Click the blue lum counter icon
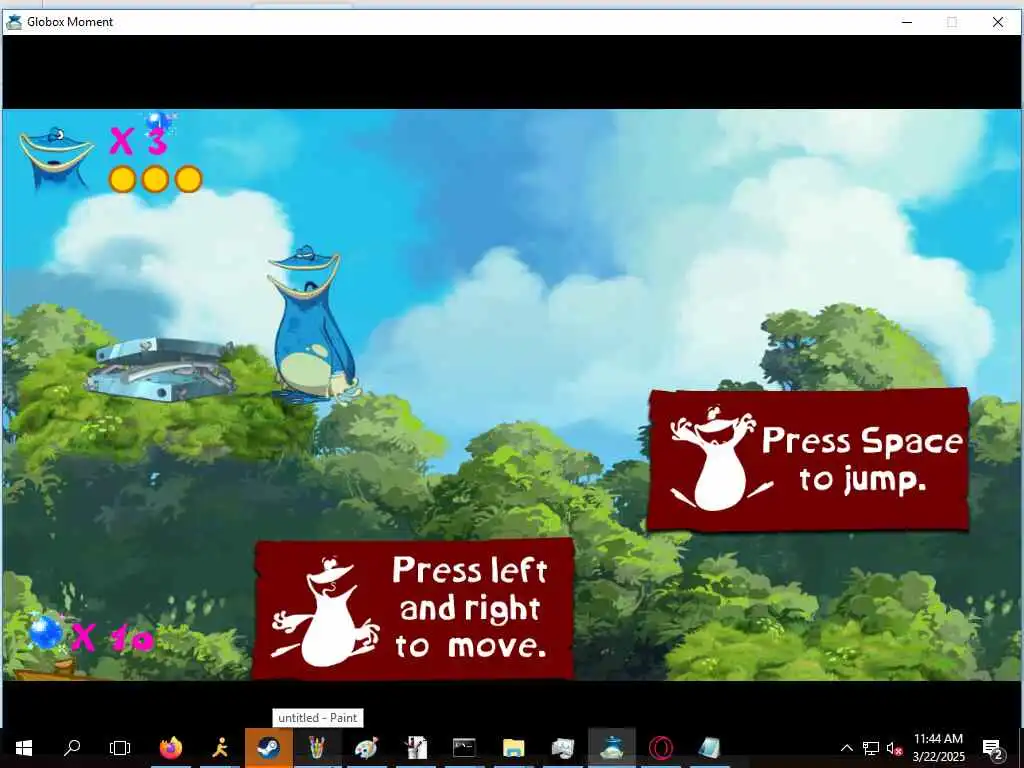Viewport: 1024px width, 768px height. (x=46, y=632)
